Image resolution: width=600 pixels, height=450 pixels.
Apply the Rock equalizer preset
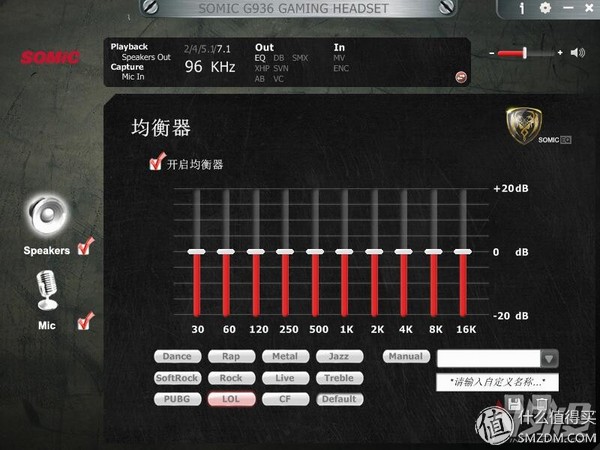231,378
